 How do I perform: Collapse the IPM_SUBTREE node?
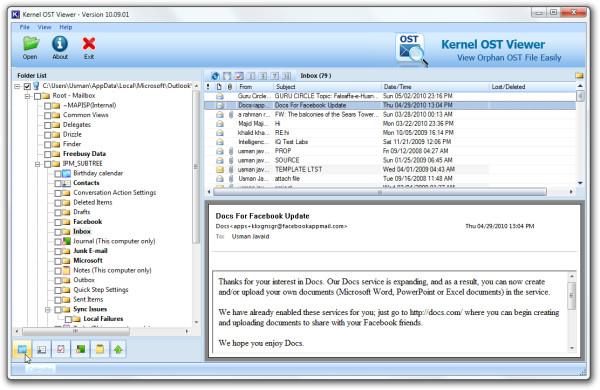[x=38, y=164]
